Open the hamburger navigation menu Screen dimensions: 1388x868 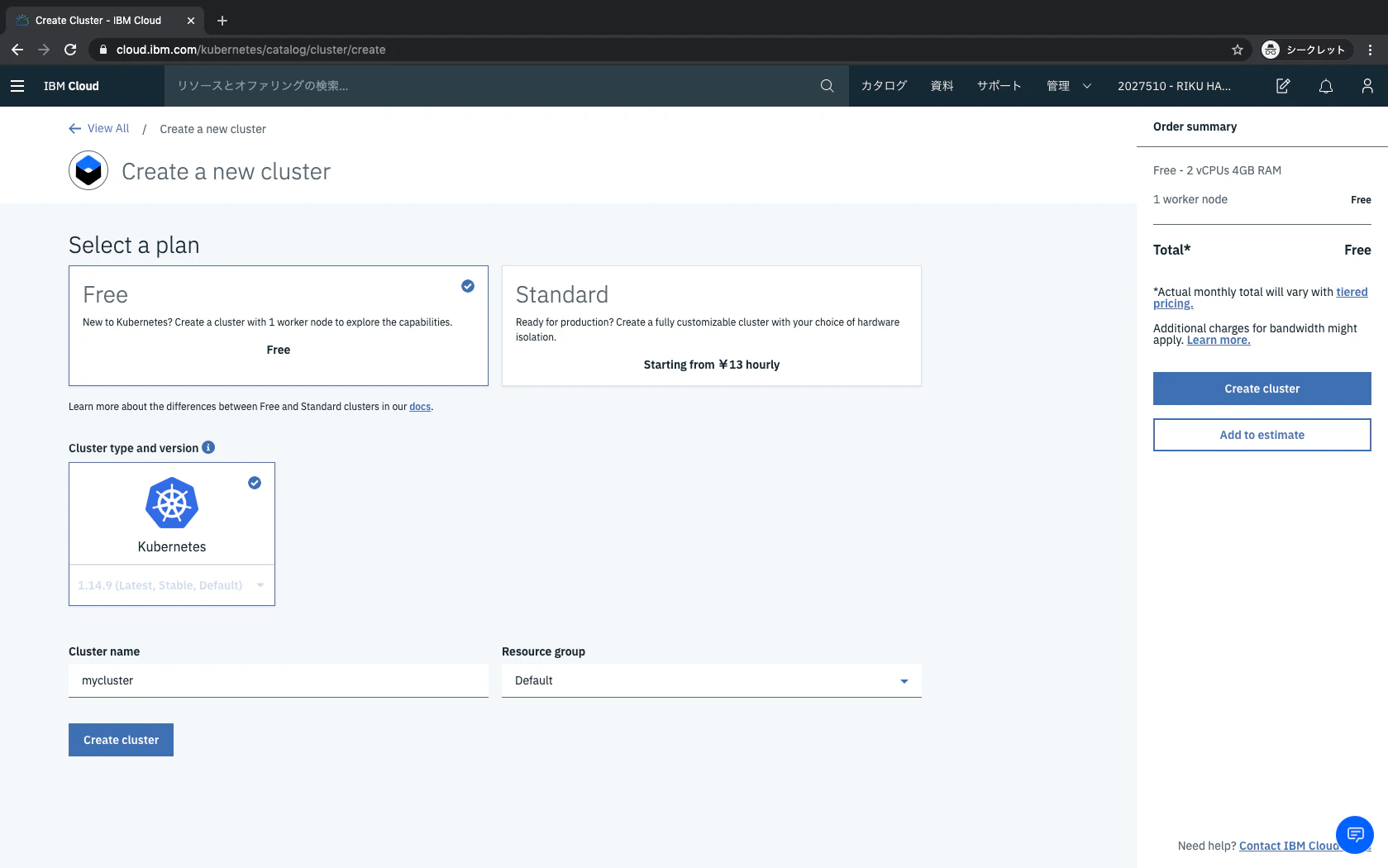(x=17, y=86)
